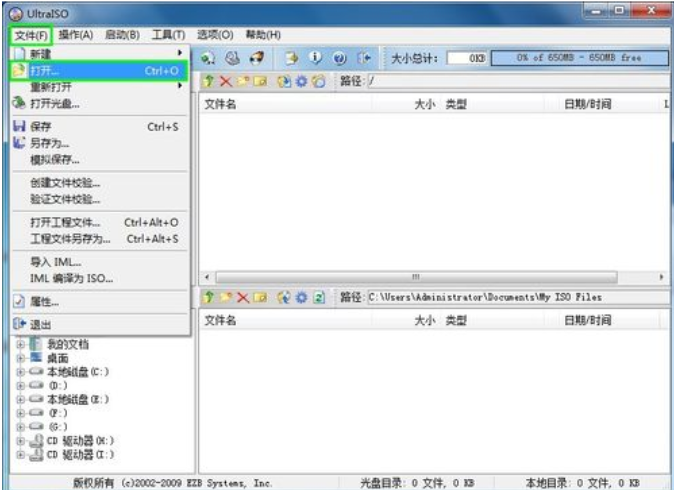Expand the CD 驱动器 (H:) tree node
This screenshot has height=490, width=674.
[20, 441]
